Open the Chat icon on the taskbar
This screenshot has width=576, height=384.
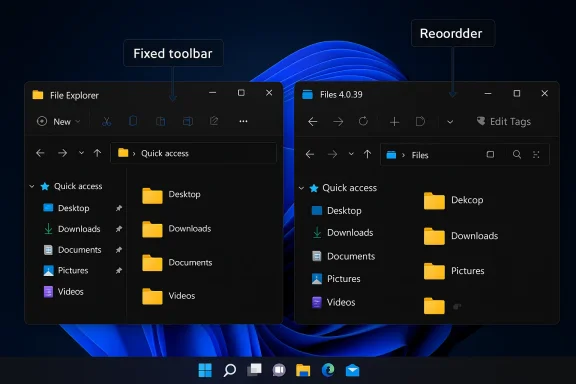tap(279, 370)
